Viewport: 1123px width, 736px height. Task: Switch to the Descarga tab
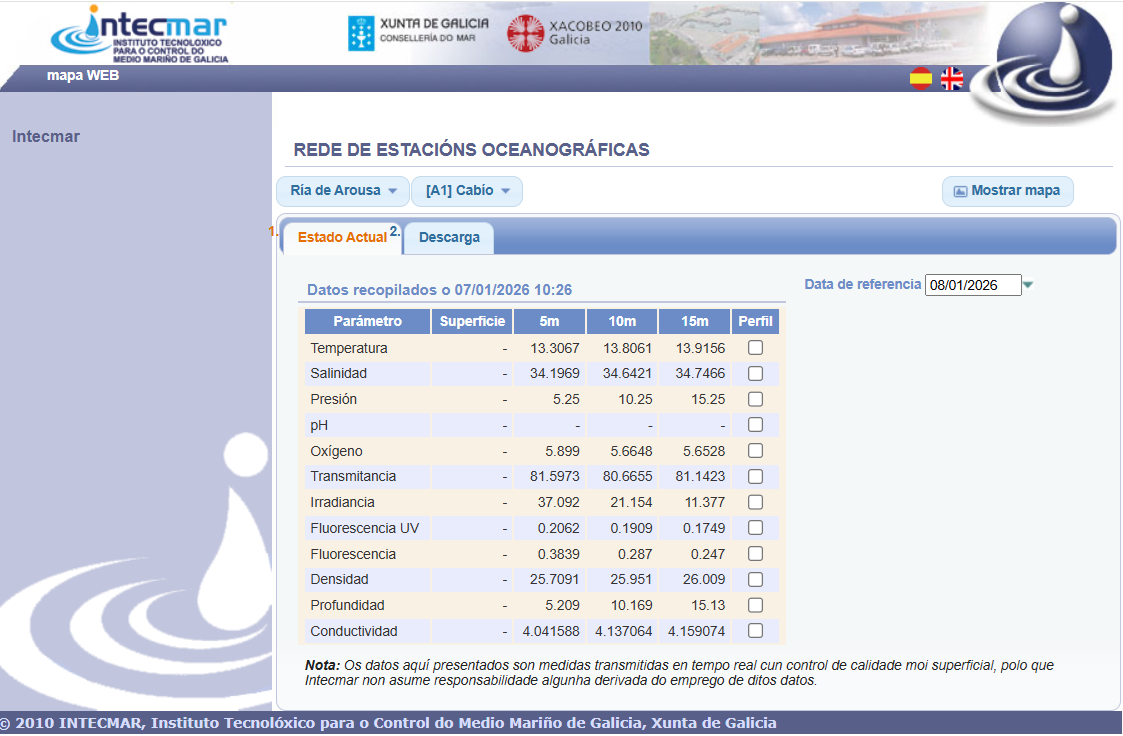click(448, 237)
